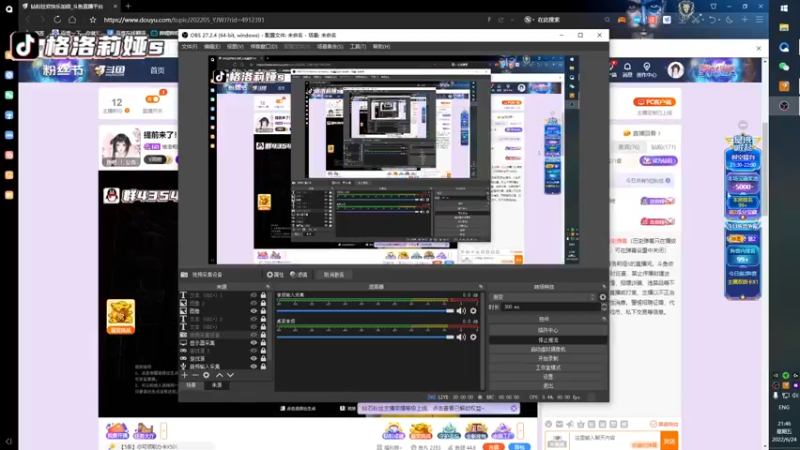Move selected source up with the up arrow
This screenshot has height=450, width=800.
pyautogui.click(x=219, y=375)
